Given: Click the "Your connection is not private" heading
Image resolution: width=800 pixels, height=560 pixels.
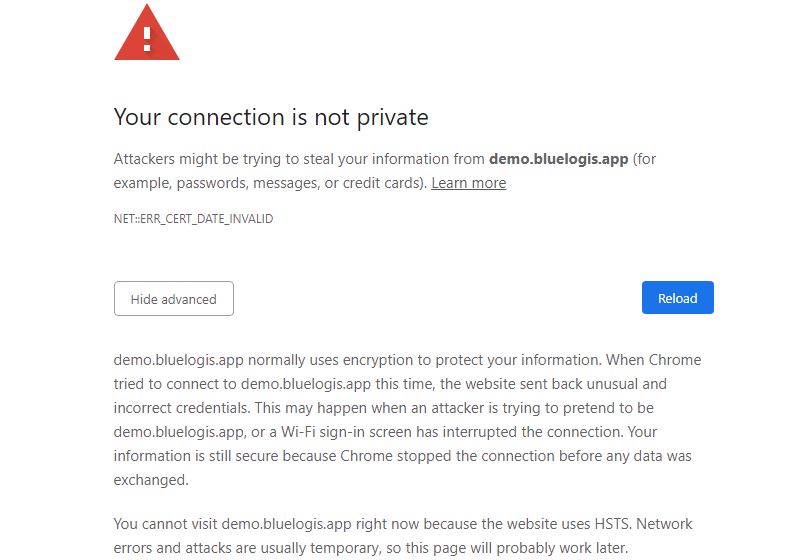Looking at the screenshot, I should pos(271,117).
